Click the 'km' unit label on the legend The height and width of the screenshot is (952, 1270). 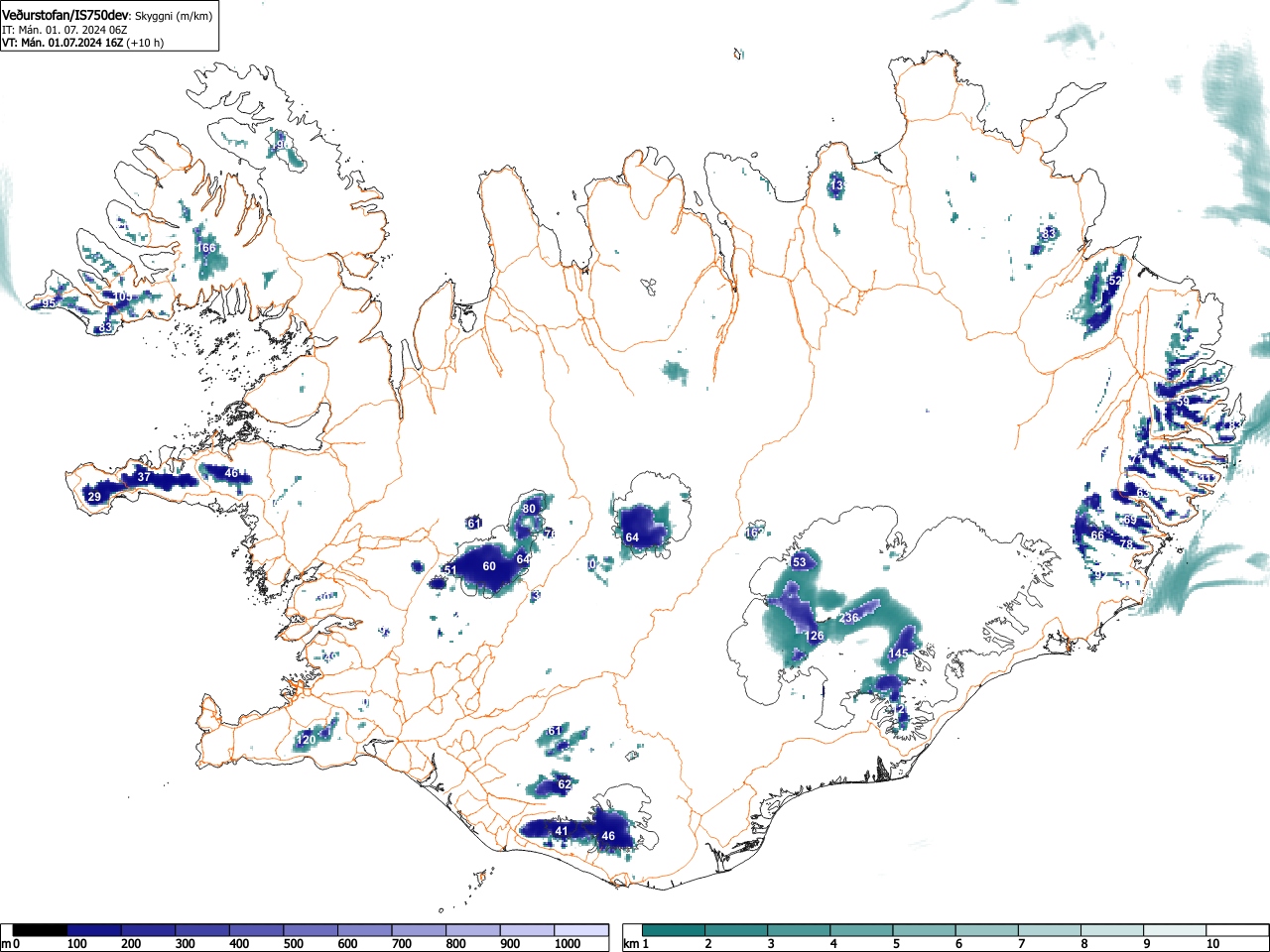coord(631,944)
